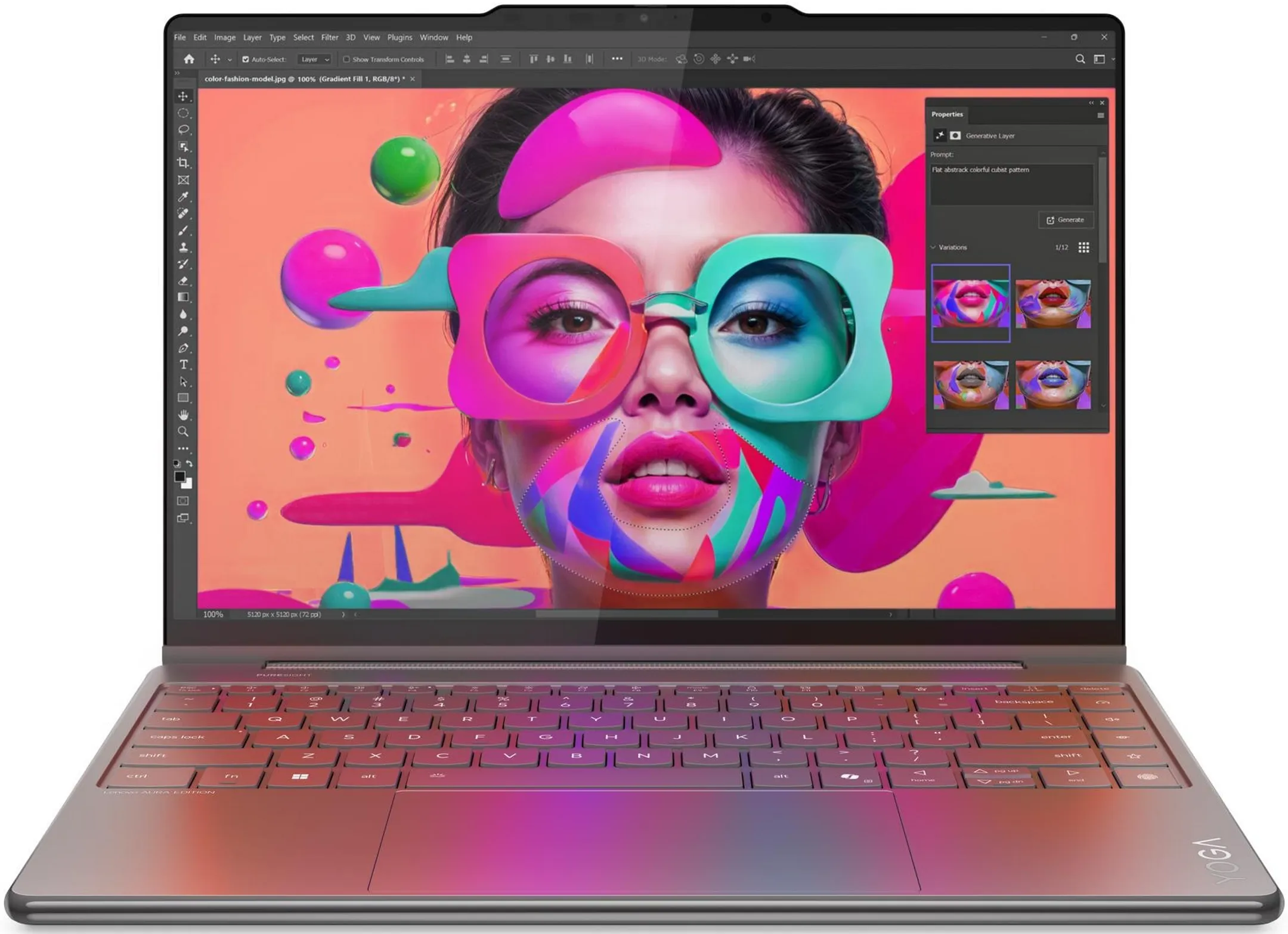Uncheck the Auto-Select checkbox
Image resolution: width=1288 pixels, height=934 pixels.
[x=245, y=60]
